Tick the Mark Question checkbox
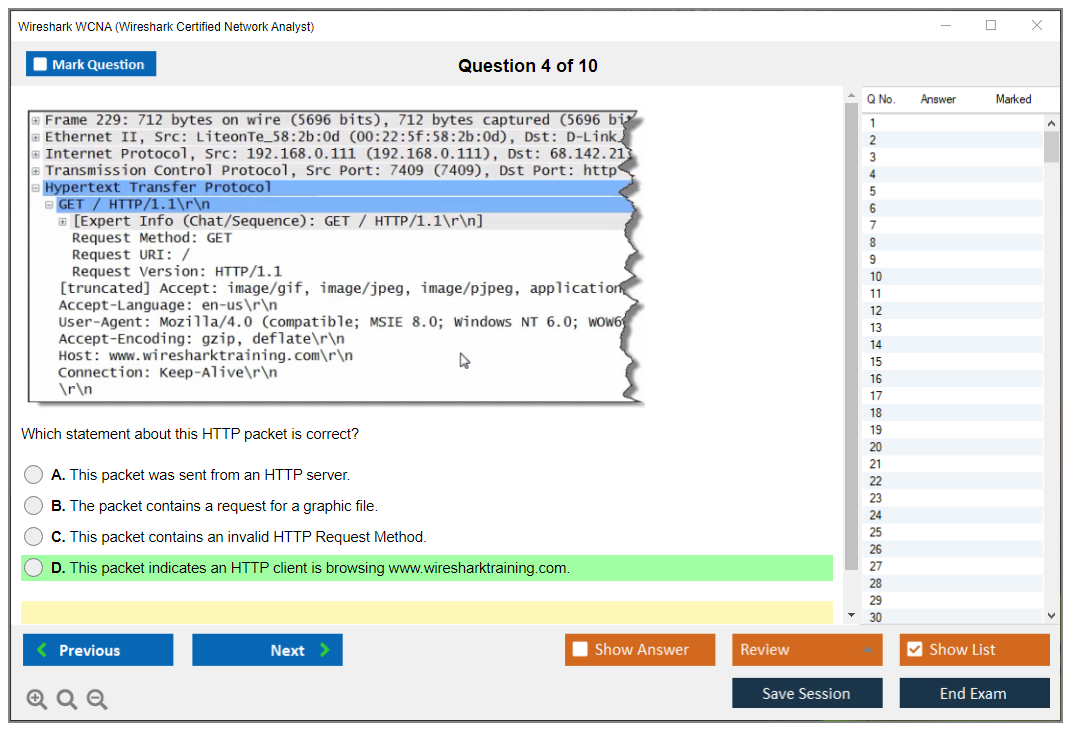Screen dimensions: 1075x735 41,65
